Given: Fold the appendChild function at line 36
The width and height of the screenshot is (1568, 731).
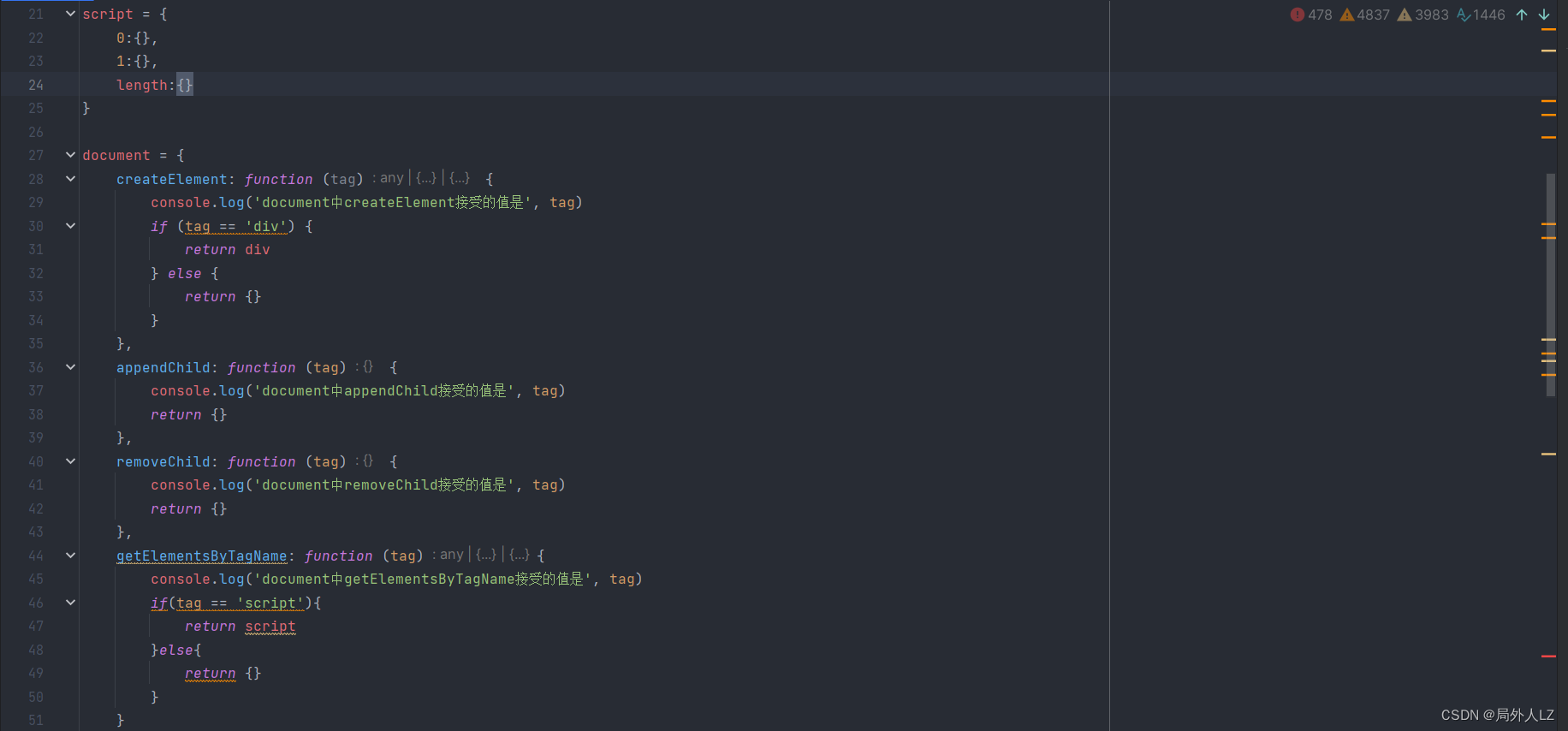Looking at the screenshot, I should click(70, 367).
